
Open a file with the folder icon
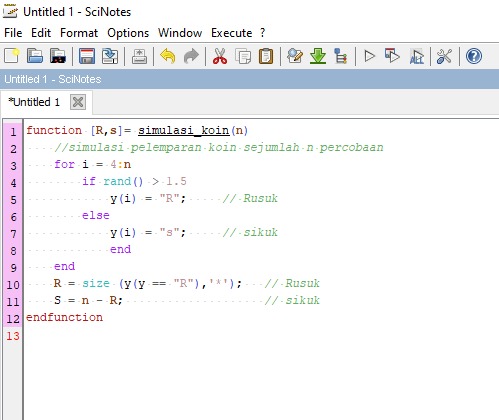35,56
